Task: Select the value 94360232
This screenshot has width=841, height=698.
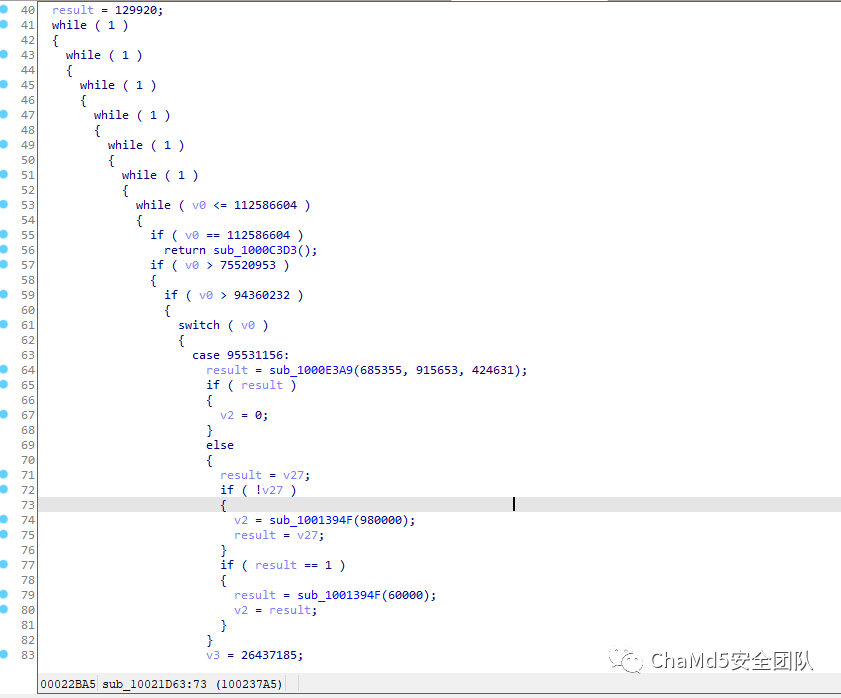Action: coord(262,296)
